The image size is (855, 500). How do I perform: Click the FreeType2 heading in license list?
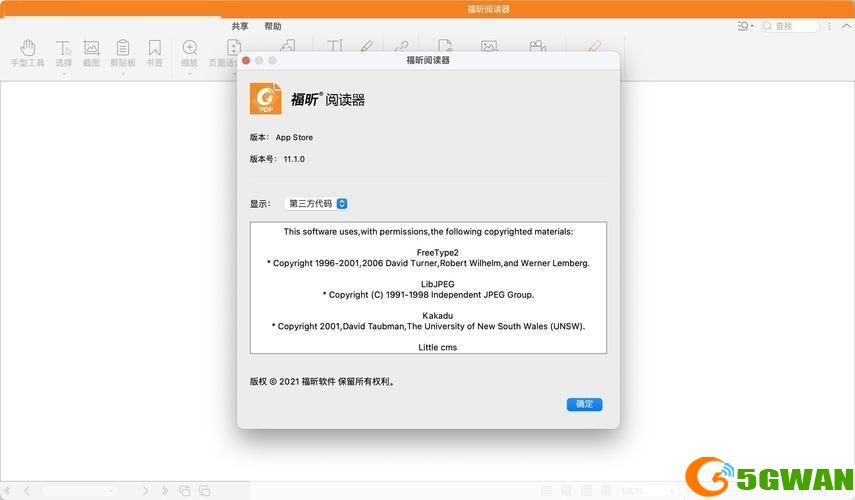click(x=437, y=252)
